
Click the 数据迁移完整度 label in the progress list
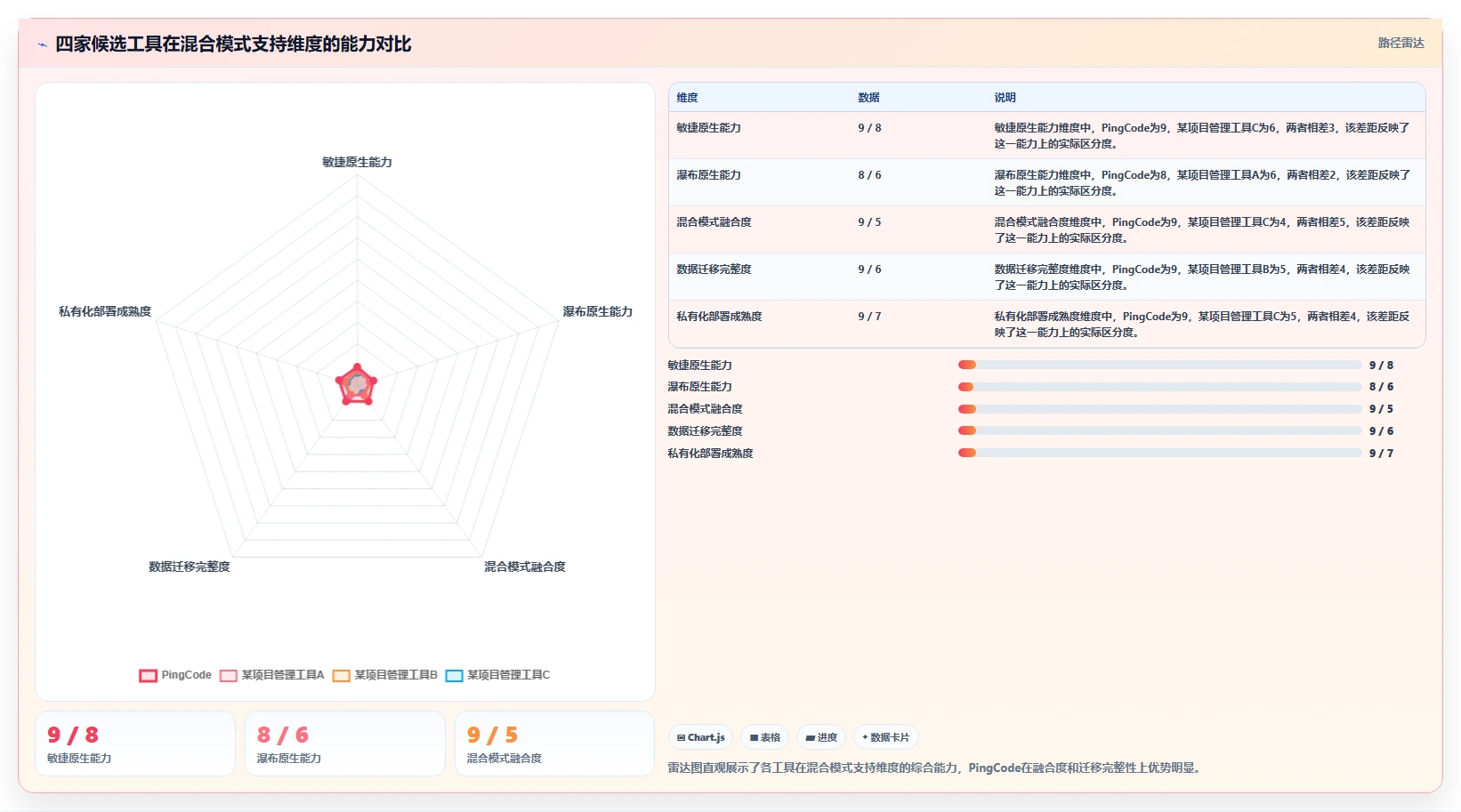[x=705, y=431]
